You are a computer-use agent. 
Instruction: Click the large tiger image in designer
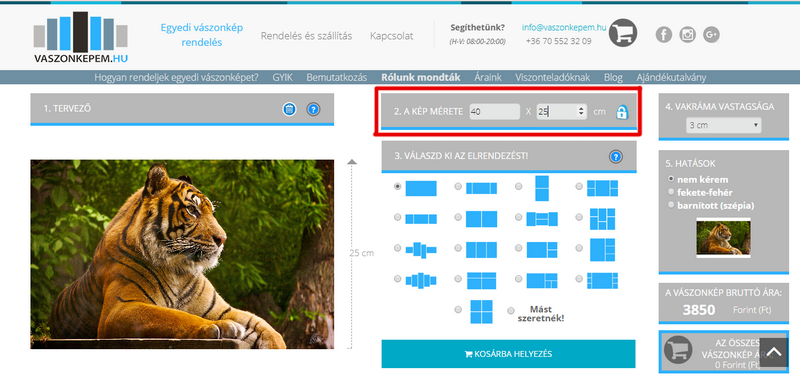click(x=182, y=254)
